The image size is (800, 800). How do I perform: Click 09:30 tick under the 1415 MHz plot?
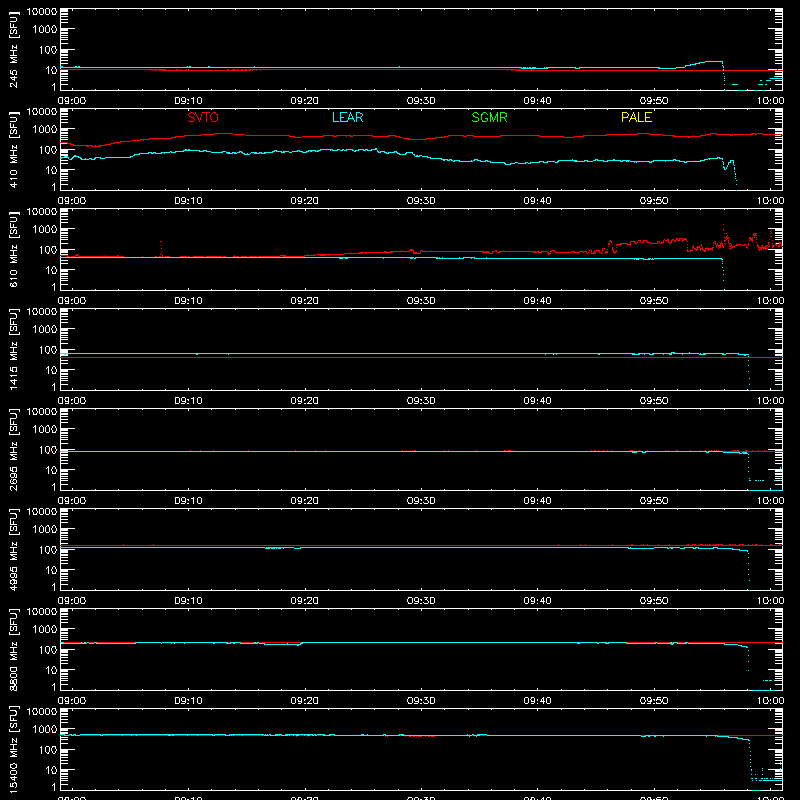coord(421,401)
